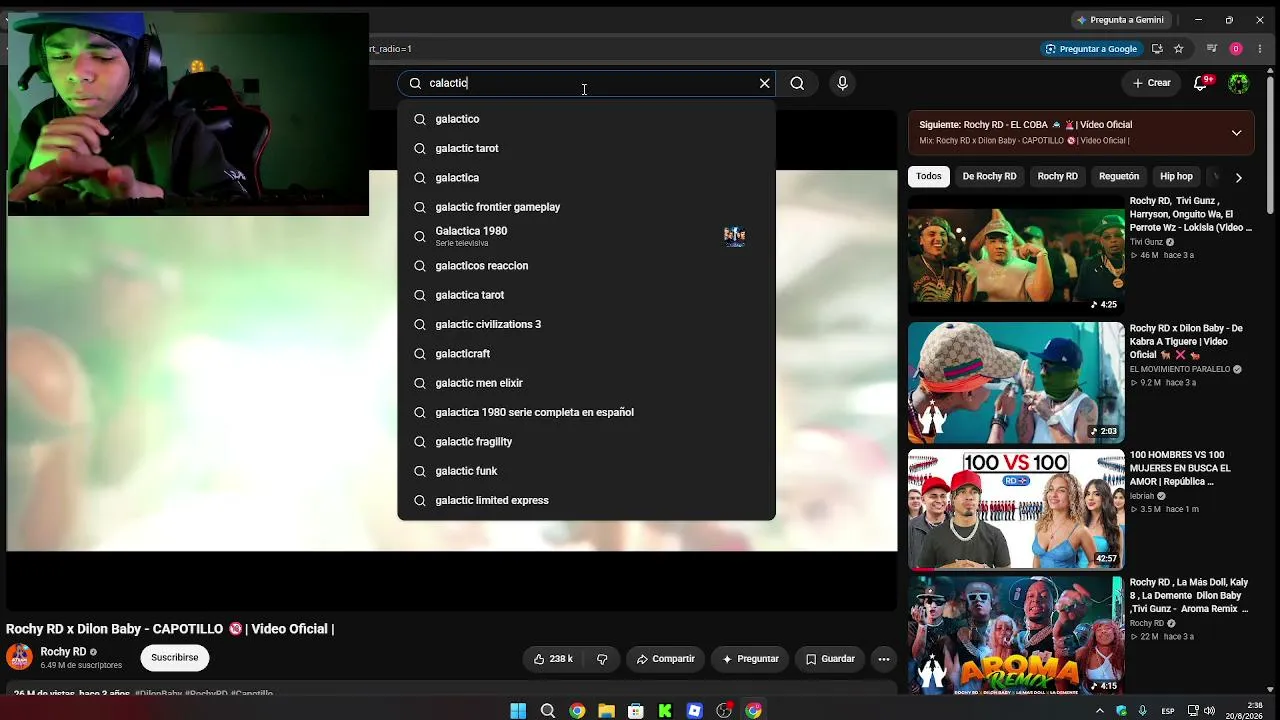This screenshot has height=720, width=1280.
Task: Click the Crear button
Action: pos(1151,83)
